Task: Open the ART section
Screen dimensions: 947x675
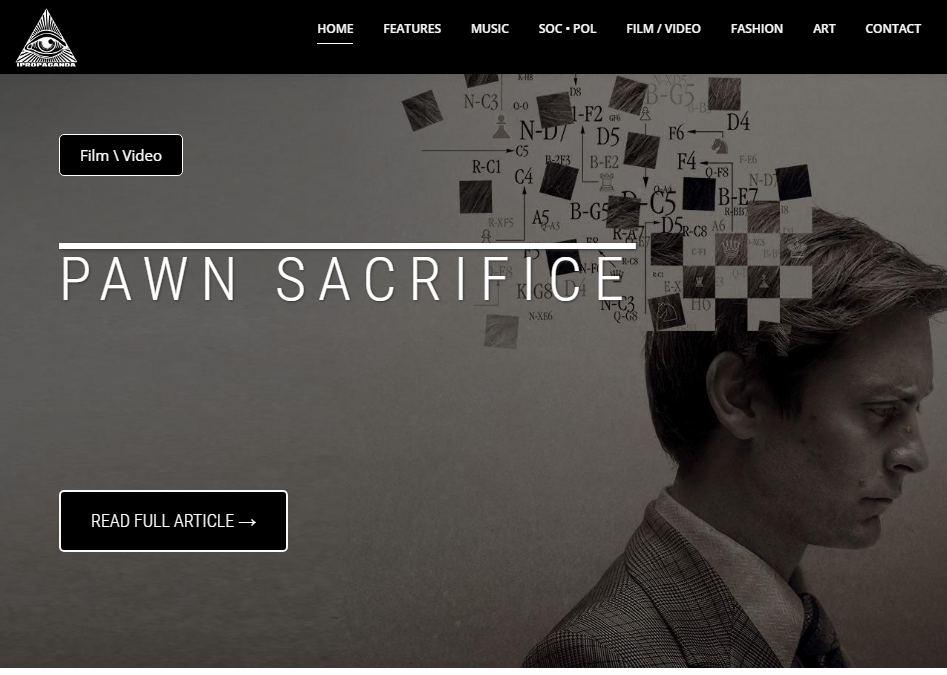Action: (824, 28)
